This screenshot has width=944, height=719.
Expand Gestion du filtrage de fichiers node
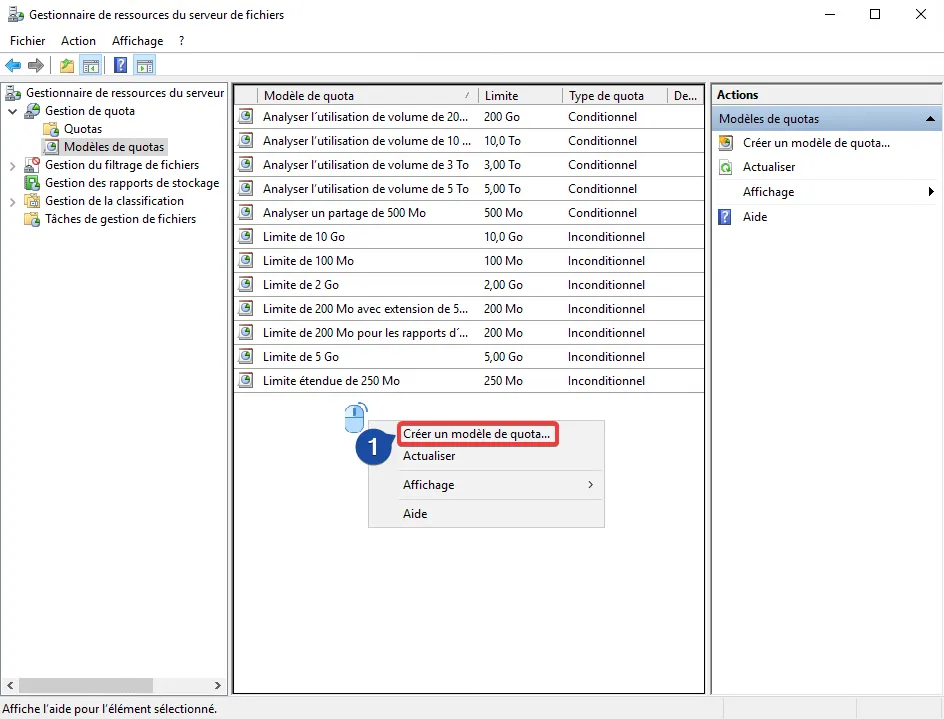click(12, 165)
